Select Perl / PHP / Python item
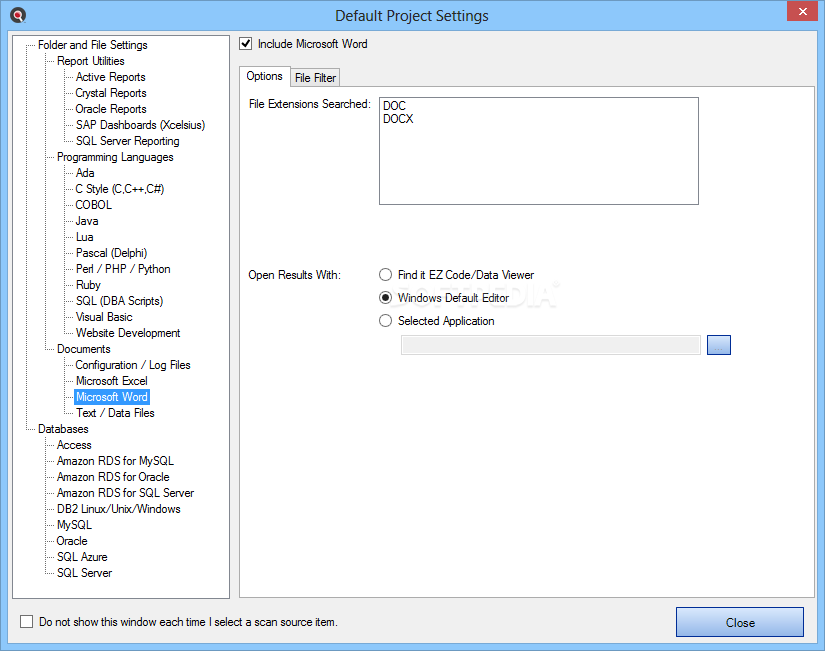Viewport: 825px width, 651px height. pyautogui.click(x=123, y=269)
